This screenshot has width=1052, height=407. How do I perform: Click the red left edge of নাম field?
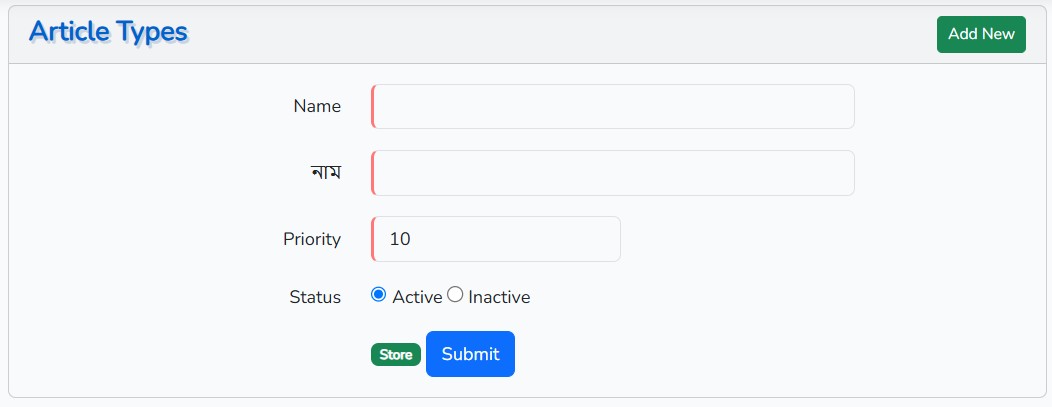(x=373, y=173)
